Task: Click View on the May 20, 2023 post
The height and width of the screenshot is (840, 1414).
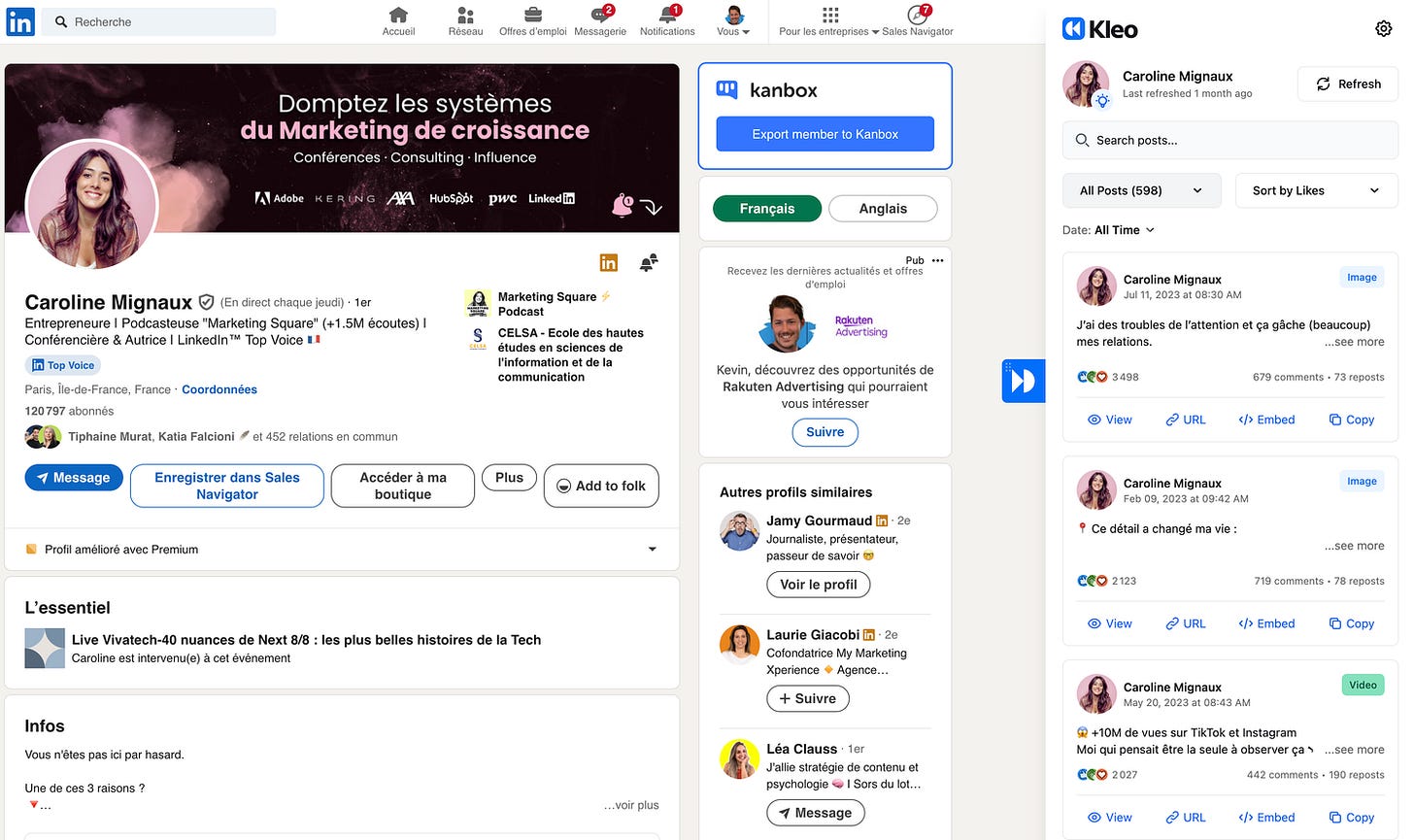Action: tap(1110, 818)
